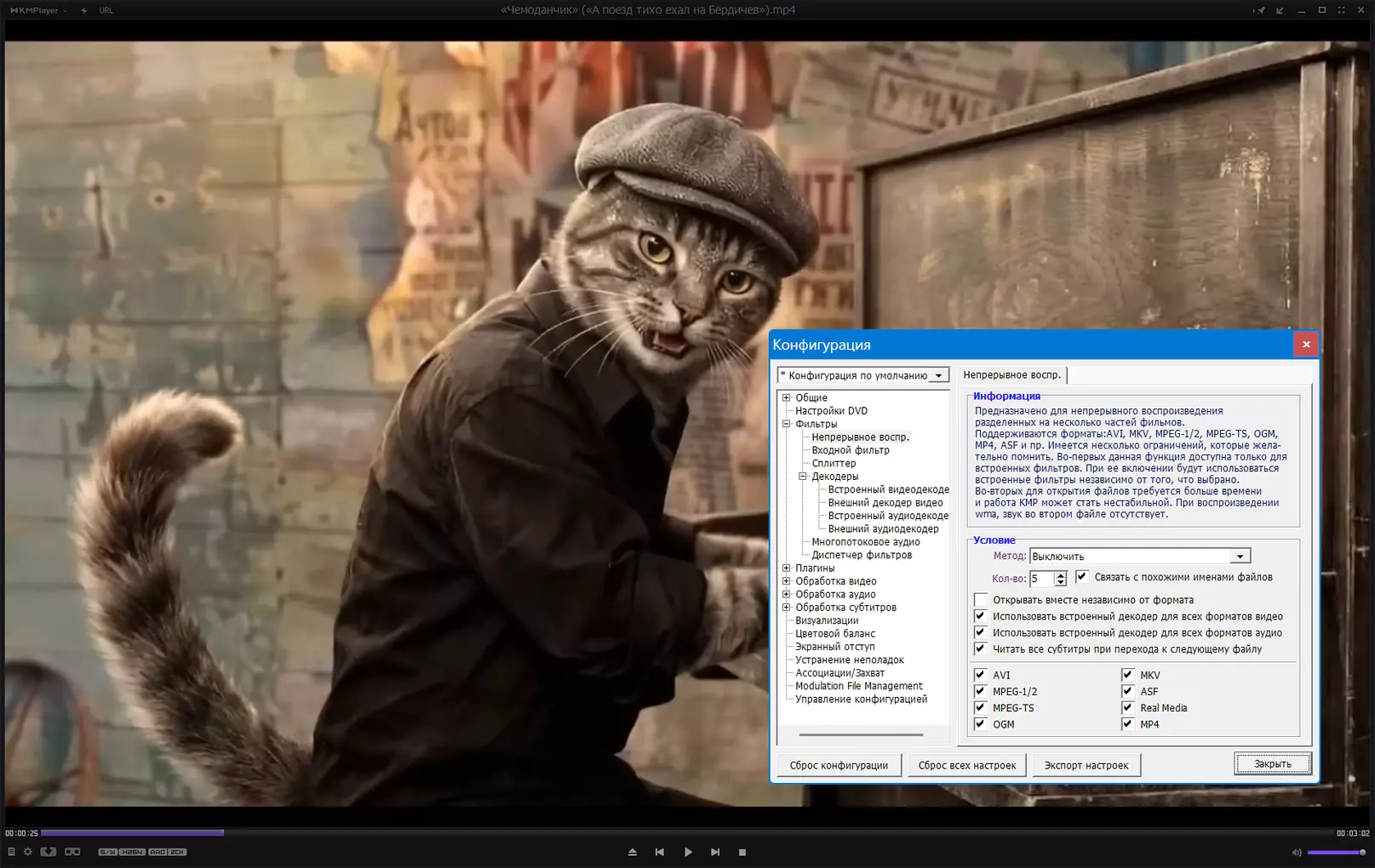
Task: Click the AAC audio codec badge
Action: point(158,852)
